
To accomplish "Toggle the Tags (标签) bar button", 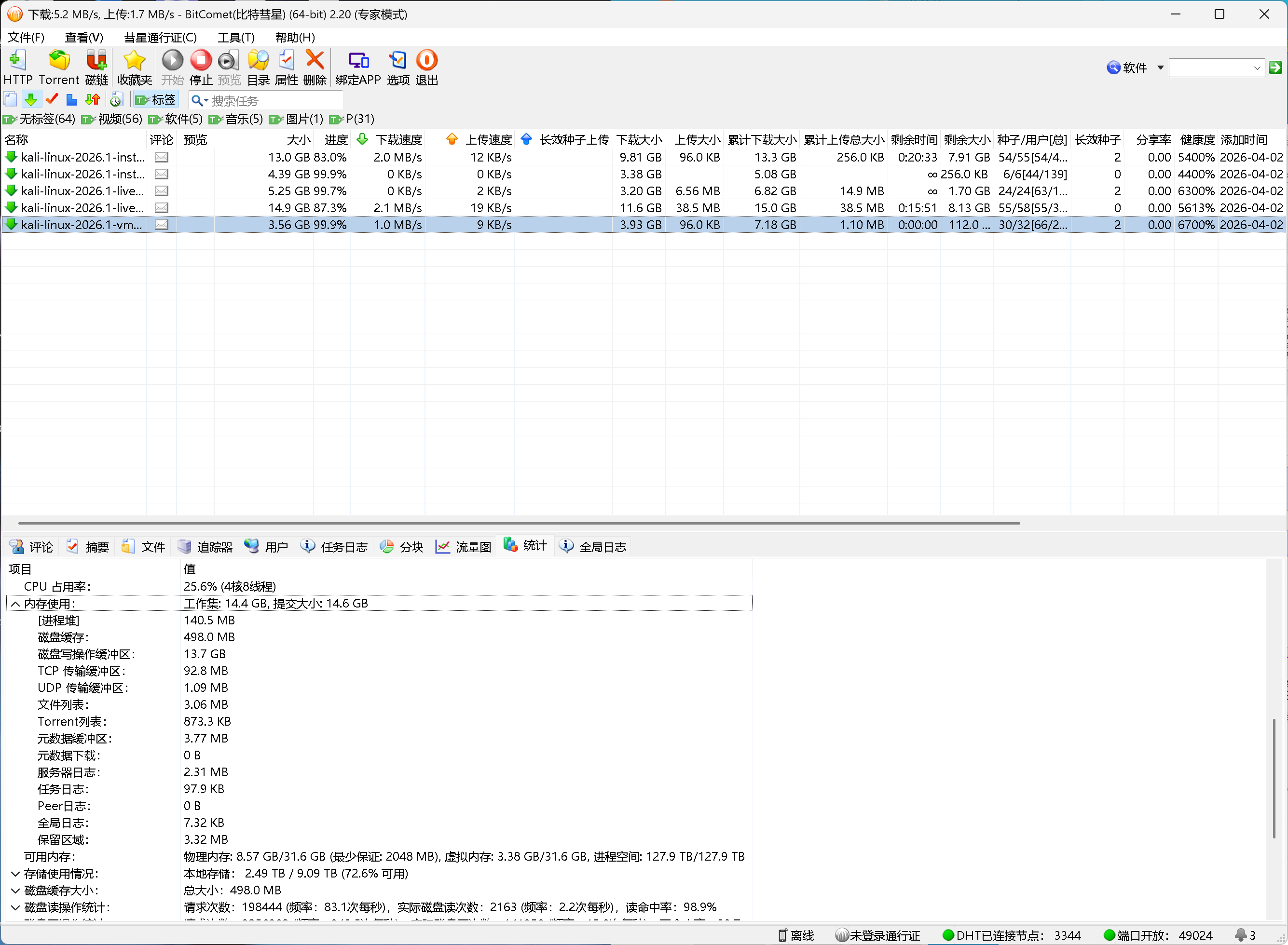I will (156, 100).
